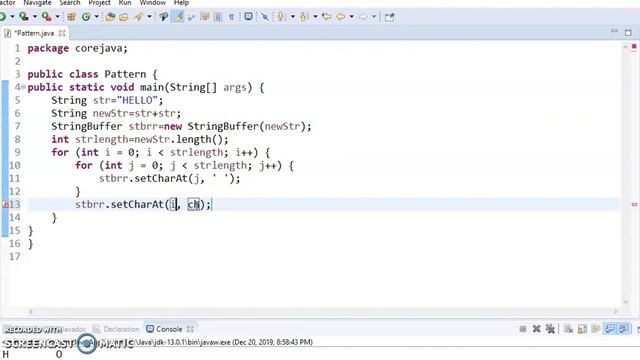Close the Console view tab

click(x=190, y=329)
